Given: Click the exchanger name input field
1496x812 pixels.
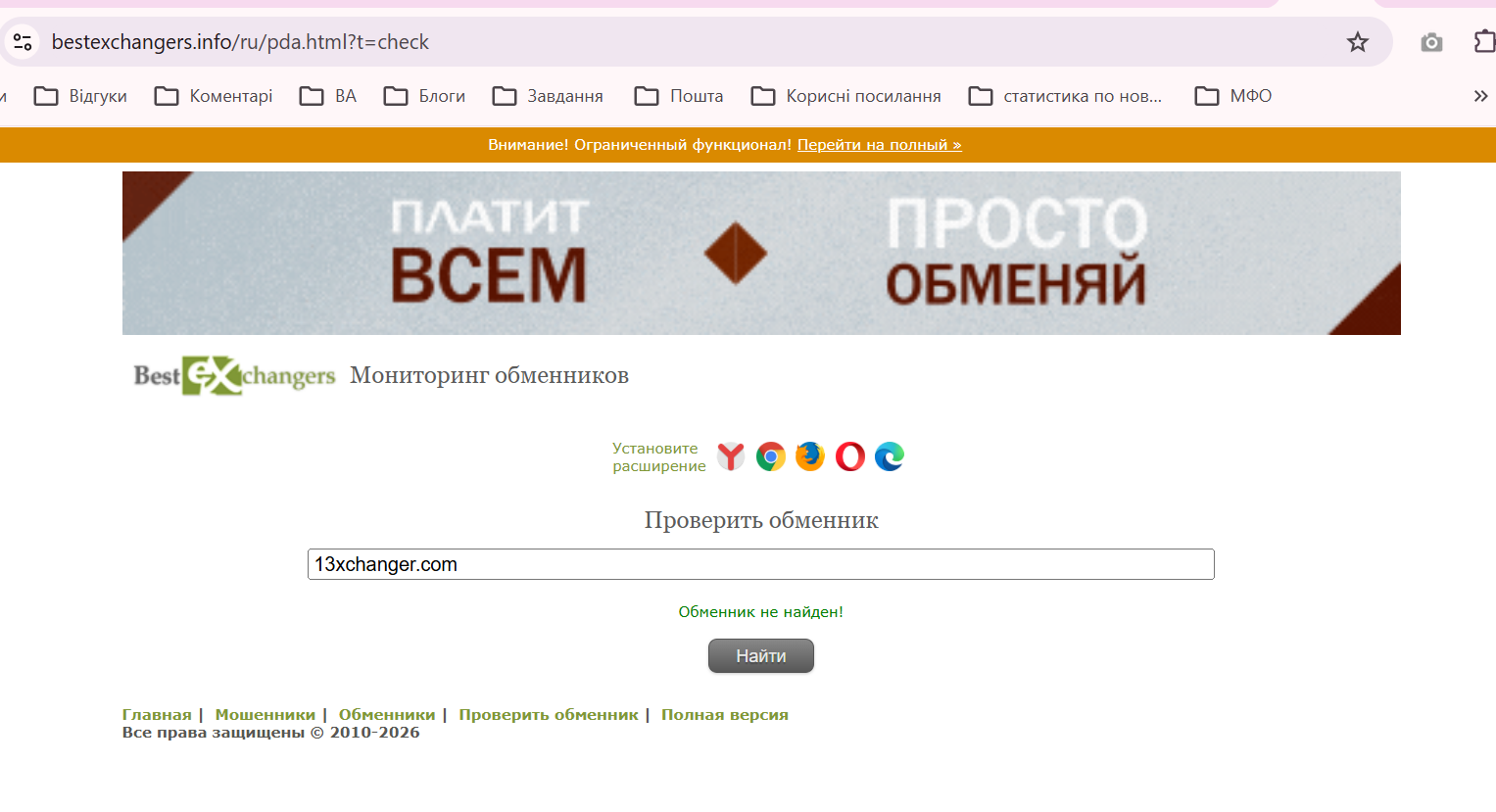Looking at the screenshot, I should (761, 564).
